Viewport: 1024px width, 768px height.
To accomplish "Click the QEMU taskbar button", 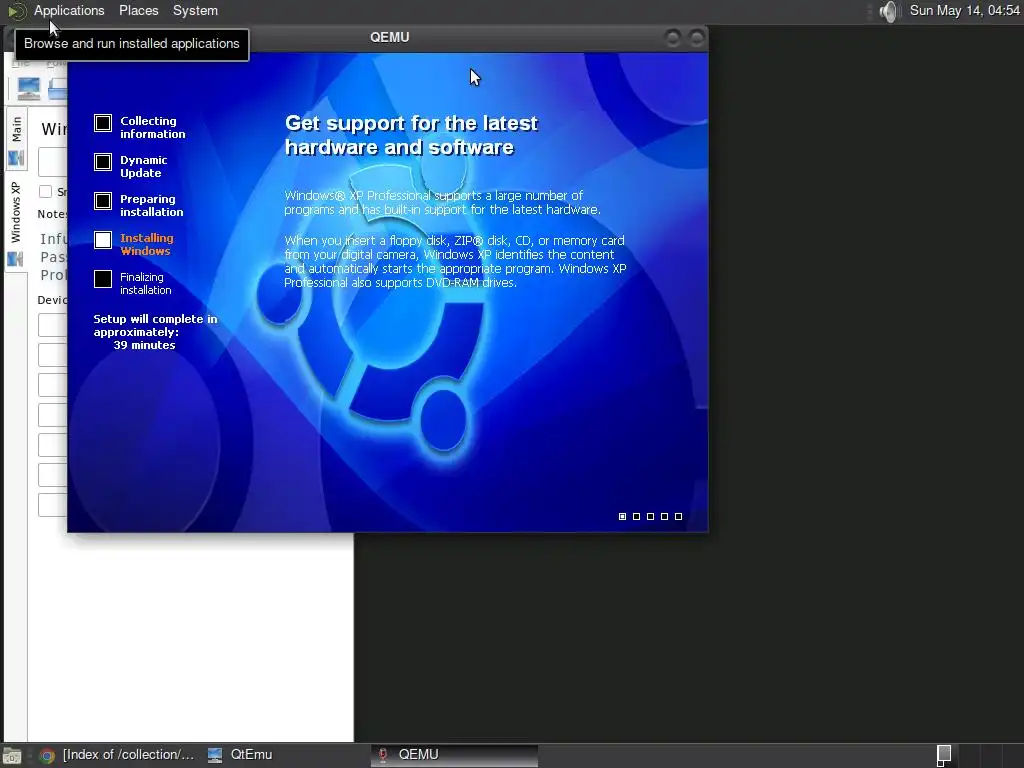I will pos(455,755).
